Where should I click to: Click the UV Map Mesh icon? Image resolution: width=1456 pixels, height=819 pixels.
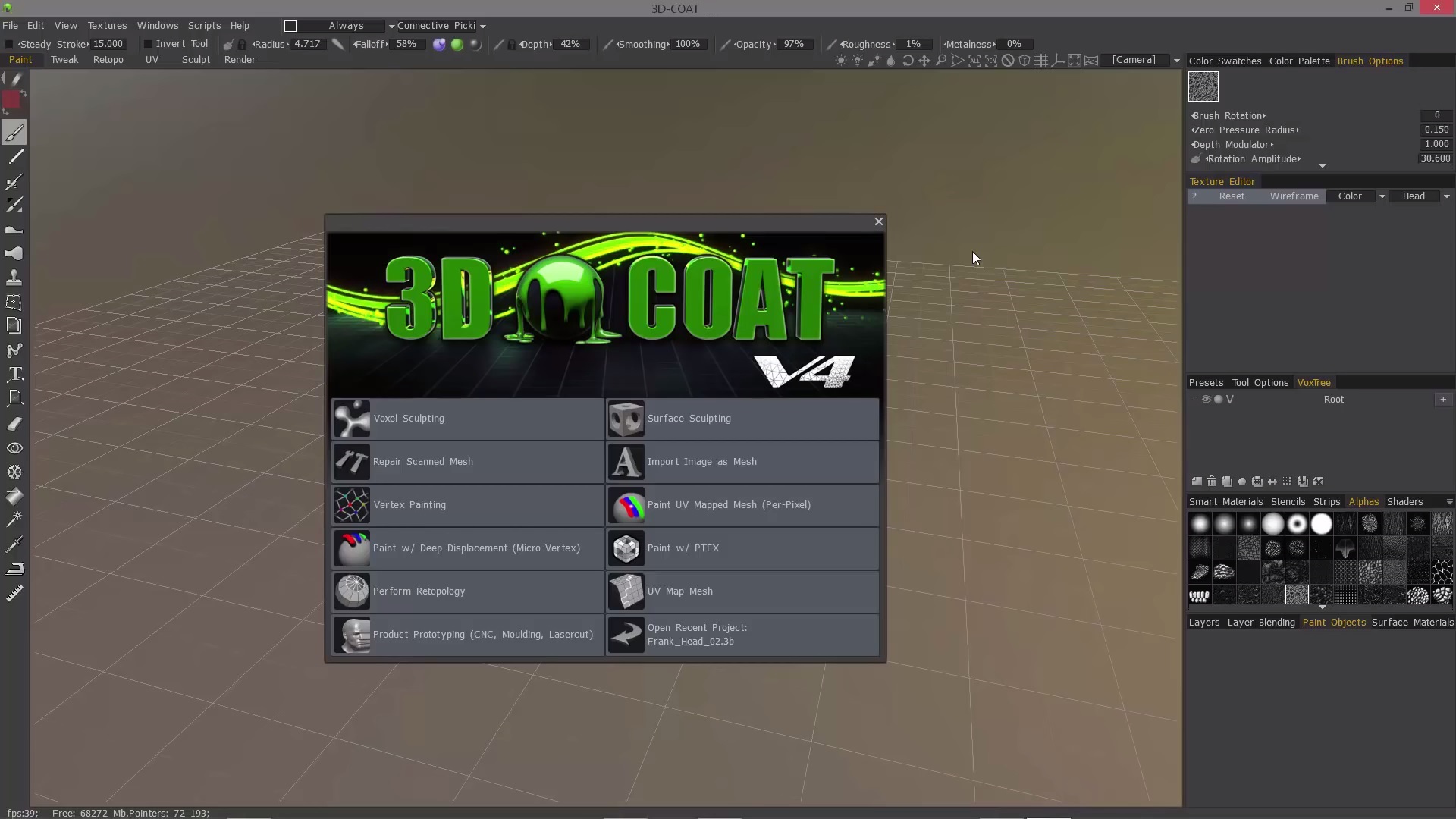[626, 591]
